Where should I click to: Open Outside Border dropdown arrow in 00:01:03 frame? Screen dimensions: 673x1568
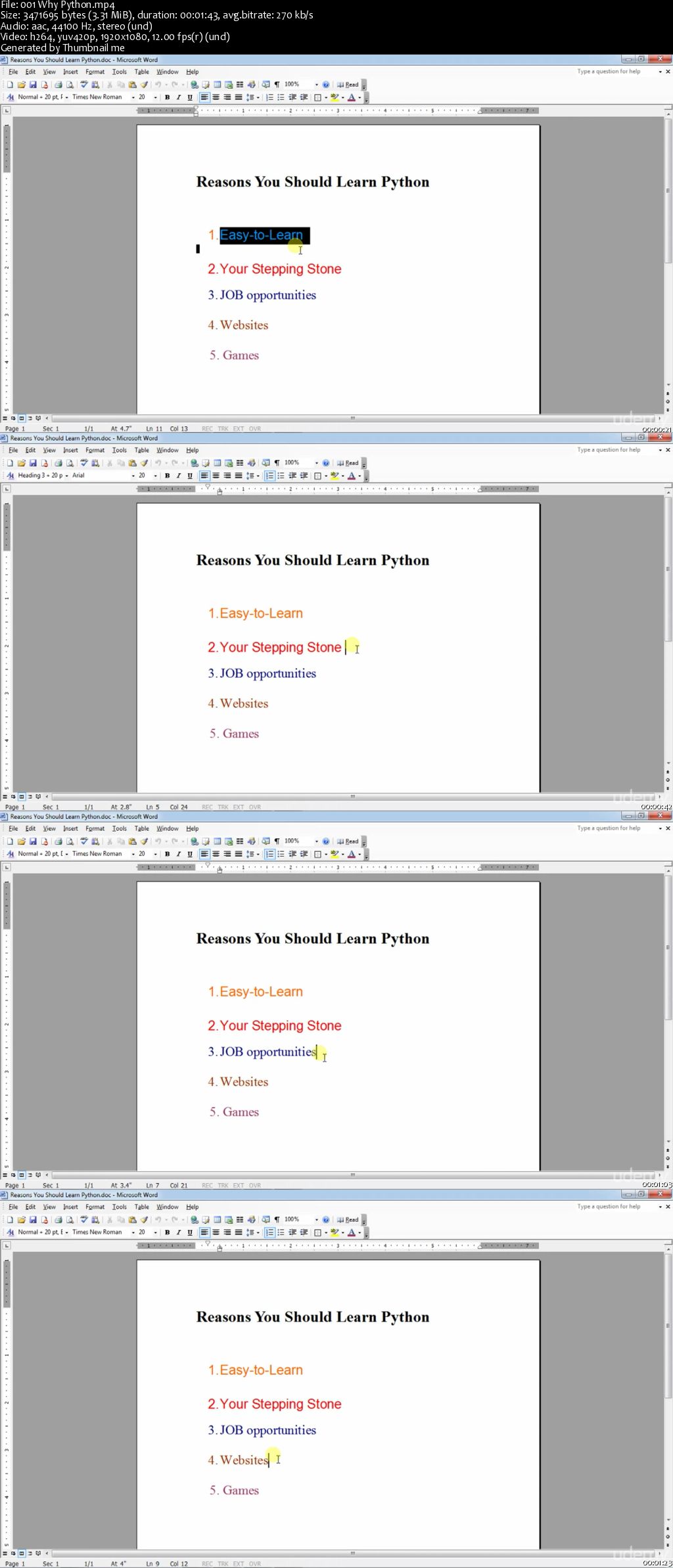coord(326,854)
